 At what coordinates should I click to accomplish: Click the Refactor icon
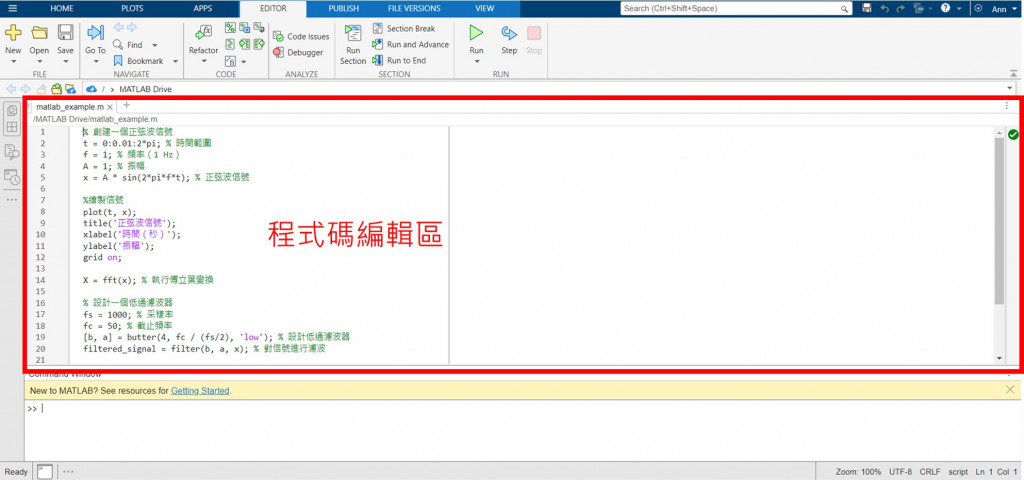tap(204, 33)
